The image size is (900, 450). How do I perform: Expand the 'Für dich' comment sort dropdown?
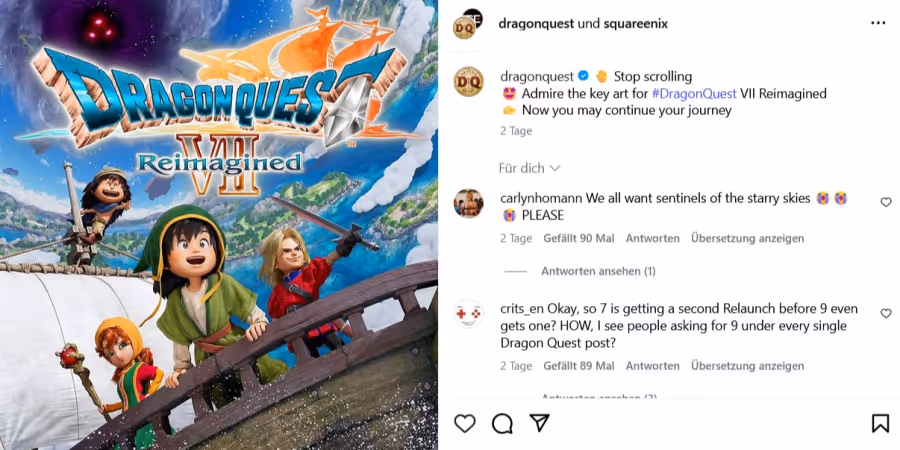[529, 168]
